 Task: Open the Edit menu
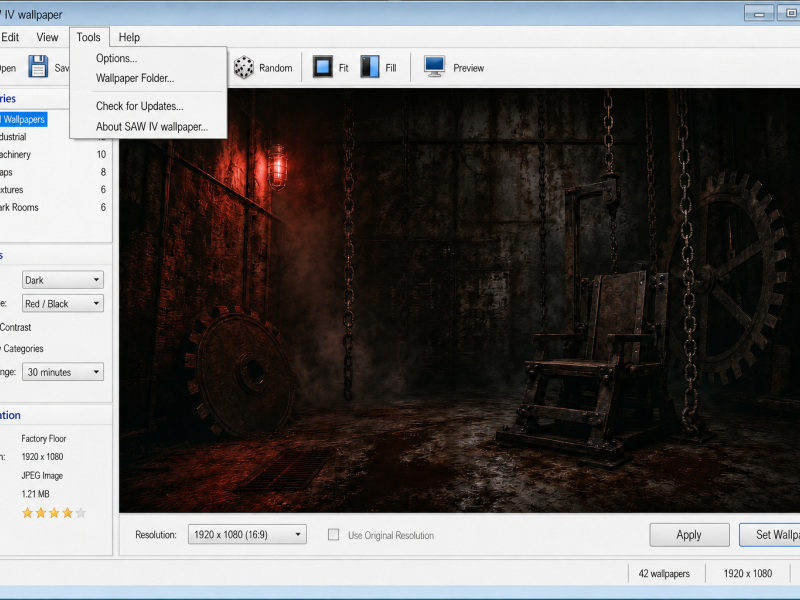10,37
